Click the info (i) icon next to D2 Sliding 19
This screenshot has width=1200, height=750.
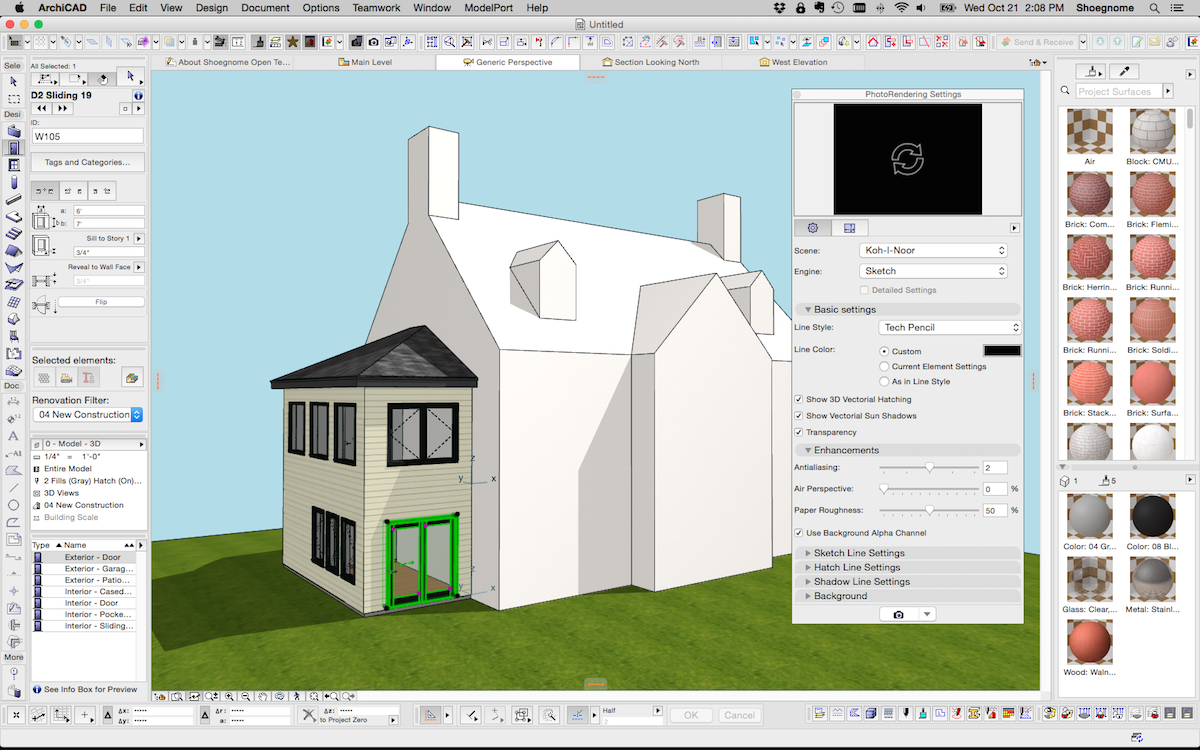coord(138,95)
